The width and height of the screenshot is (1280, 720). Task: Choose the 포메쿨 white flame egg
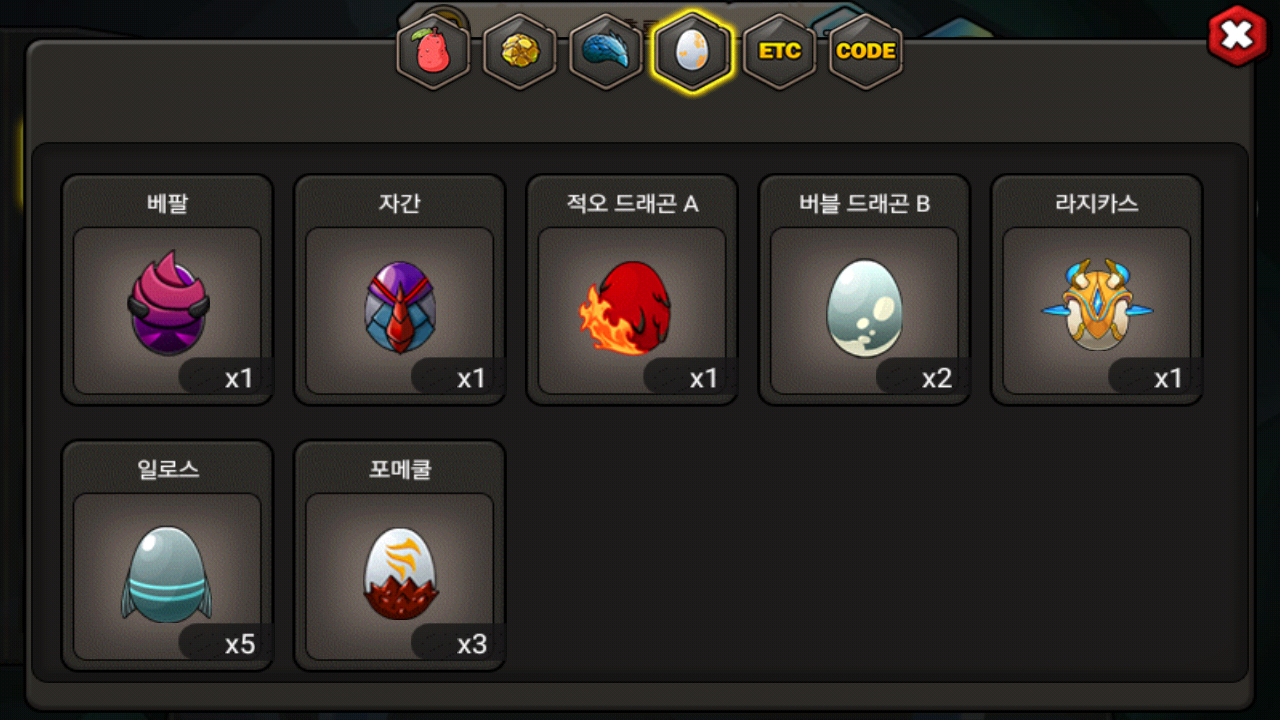coord(399,573)
